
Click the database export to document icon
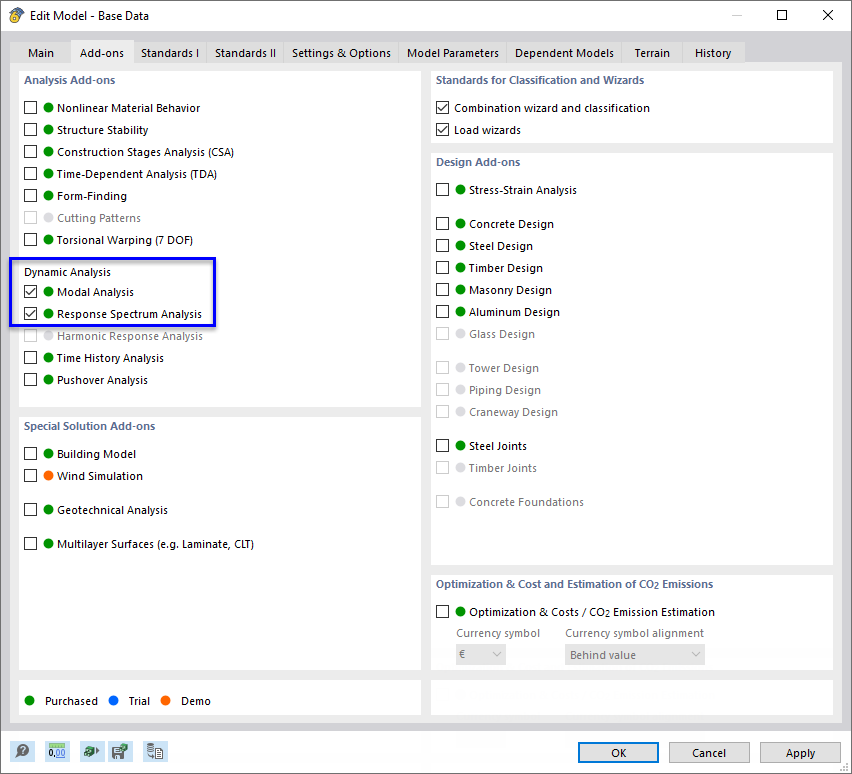click(x=155, y=752)
